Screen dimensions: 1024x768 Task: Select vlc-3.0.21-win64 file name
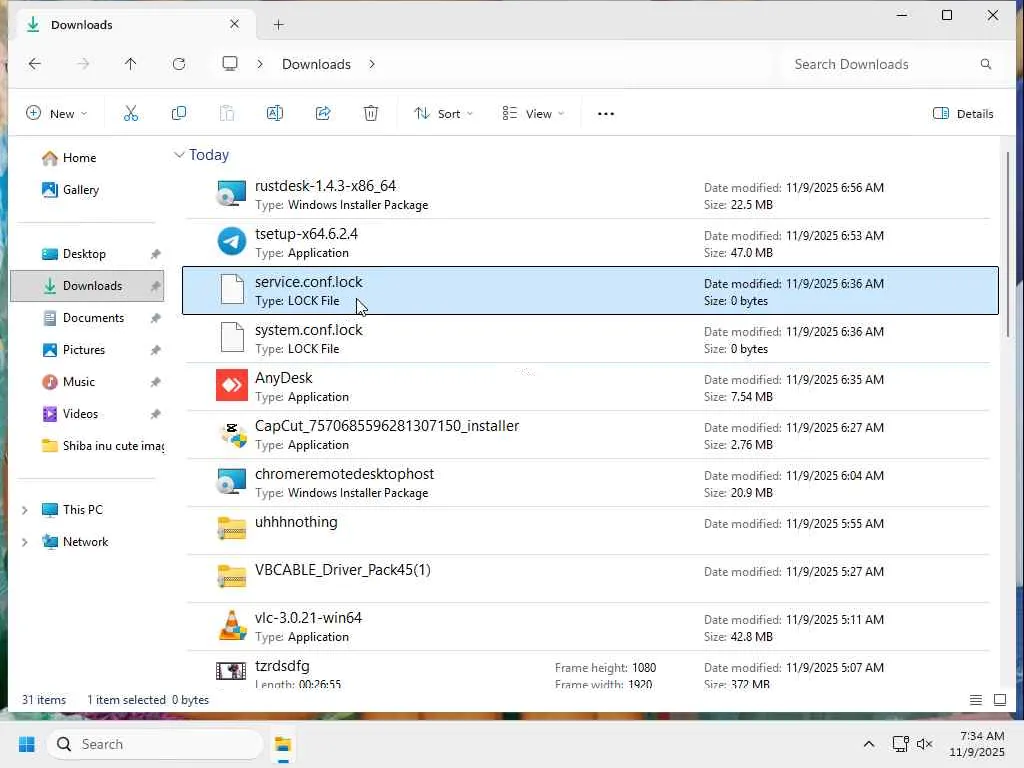[308, 618]
